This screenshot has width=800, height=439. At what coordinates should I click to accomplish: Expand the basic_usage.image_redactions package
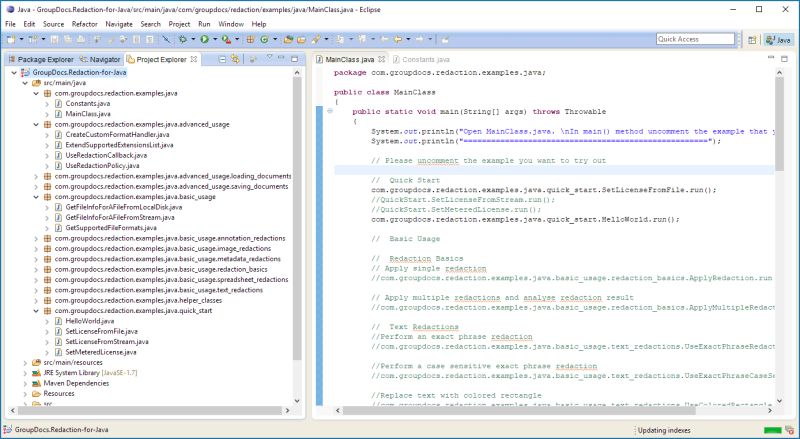(x=36, y=249)
